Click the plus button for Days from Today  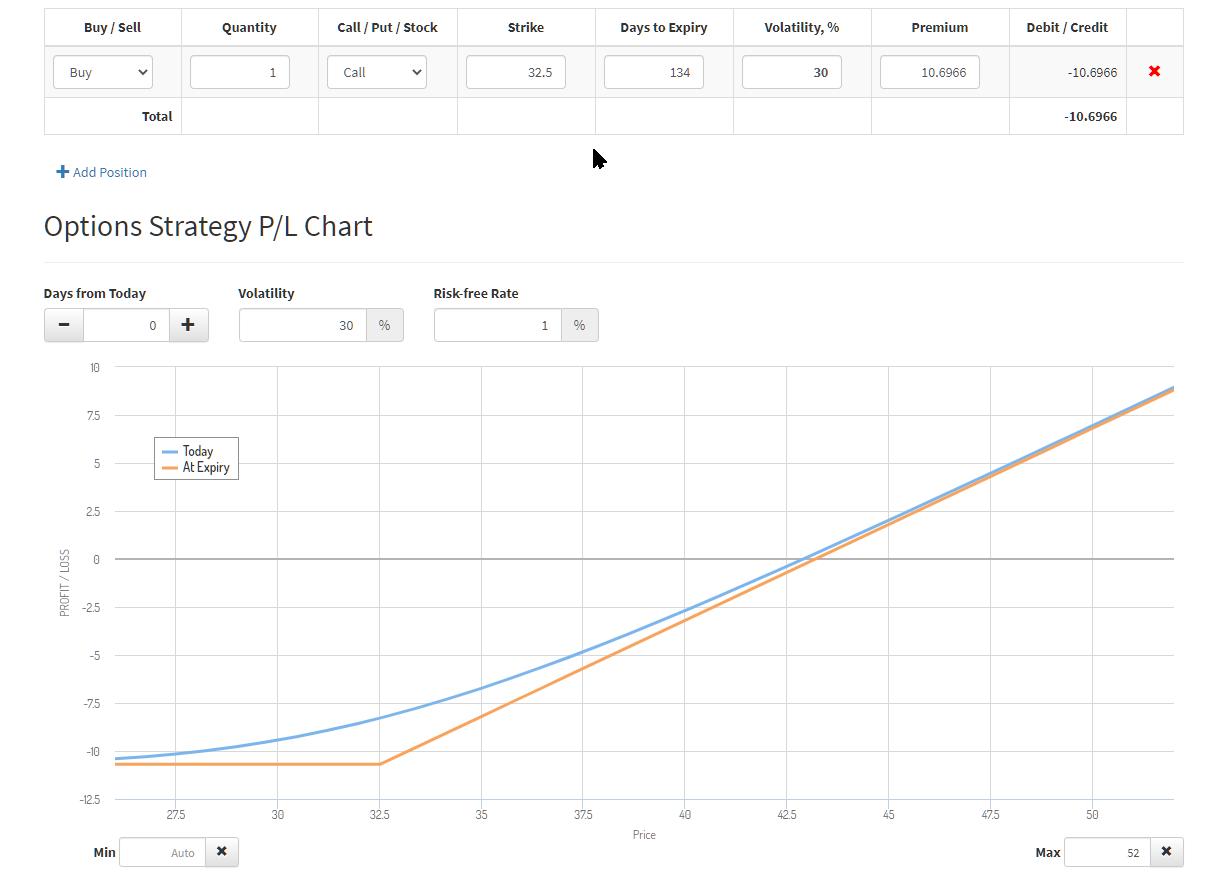[x=188, y=325]
